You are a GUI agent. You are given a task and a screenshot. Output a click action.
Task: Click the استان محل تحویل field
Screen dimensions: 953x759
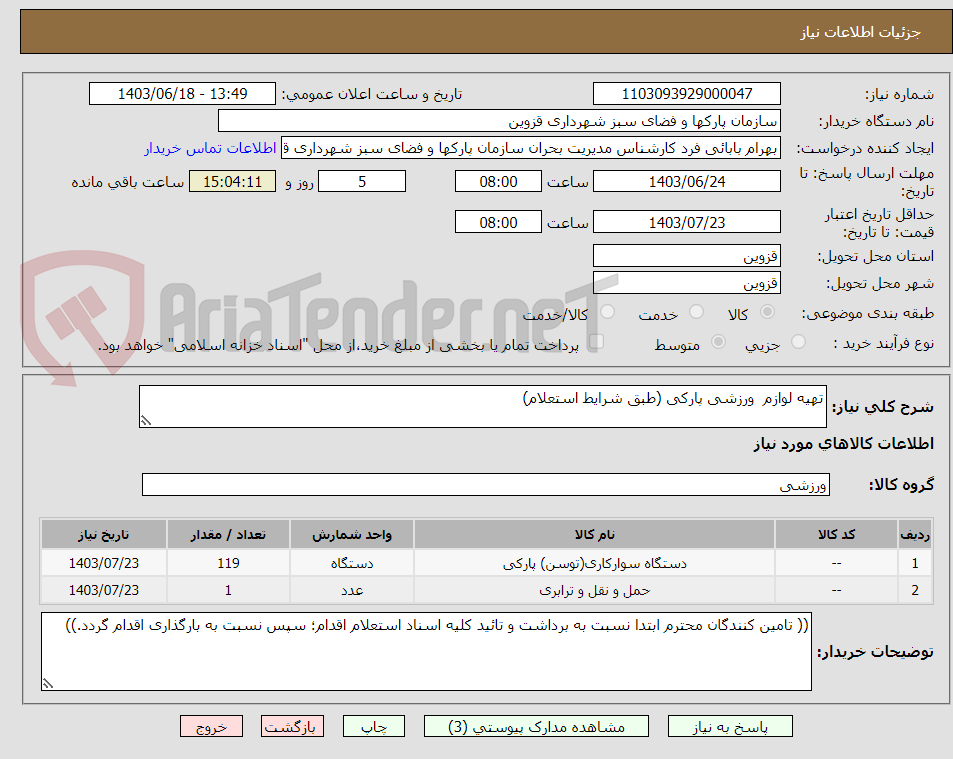tap(687, 256)
